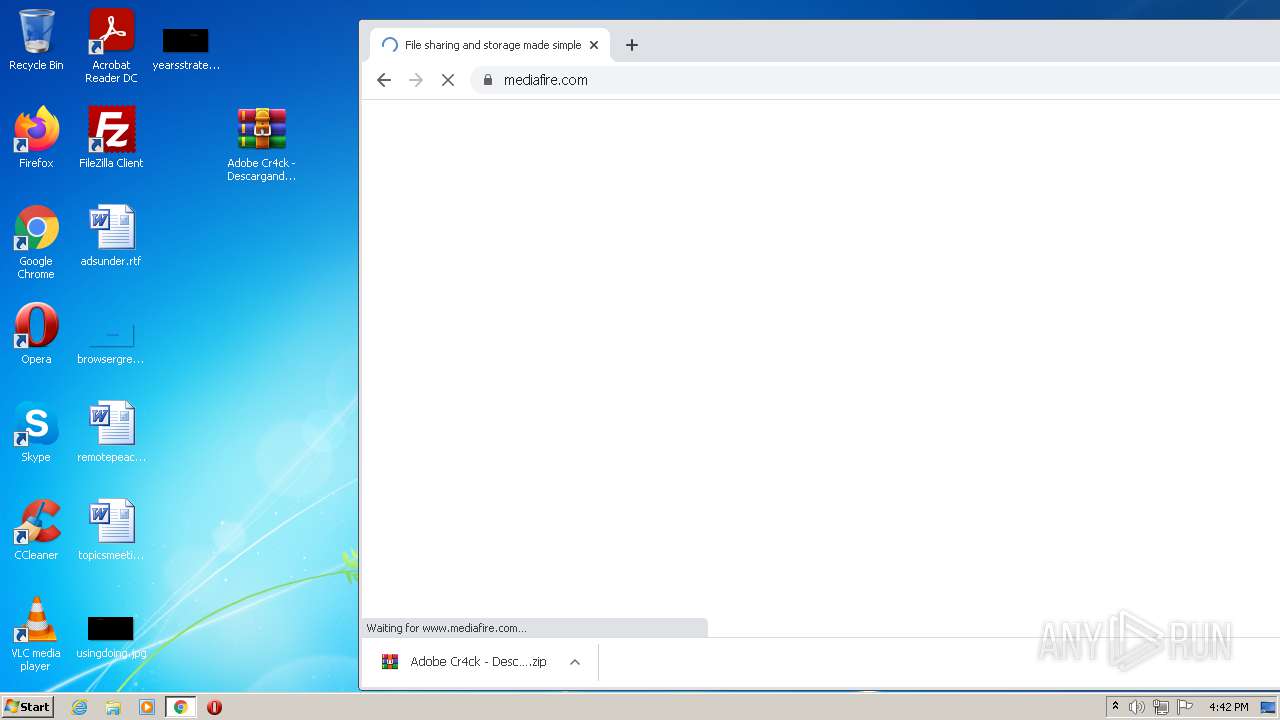Select usingdoing.jpg image file
Viewport: 1280px width, 720px height.
[111, 637]
